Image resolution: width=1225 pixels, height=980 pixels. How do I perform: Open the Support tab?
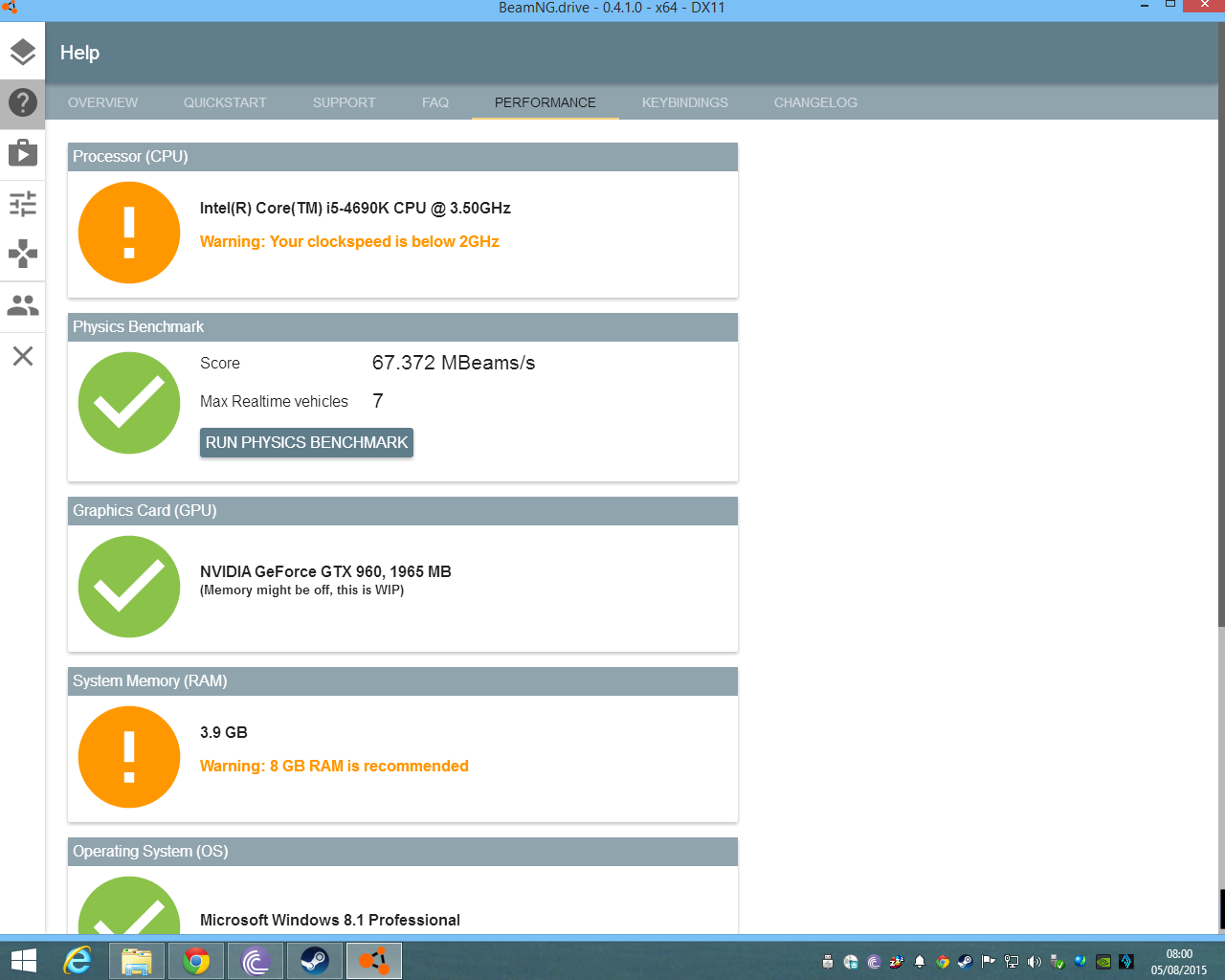344,102
